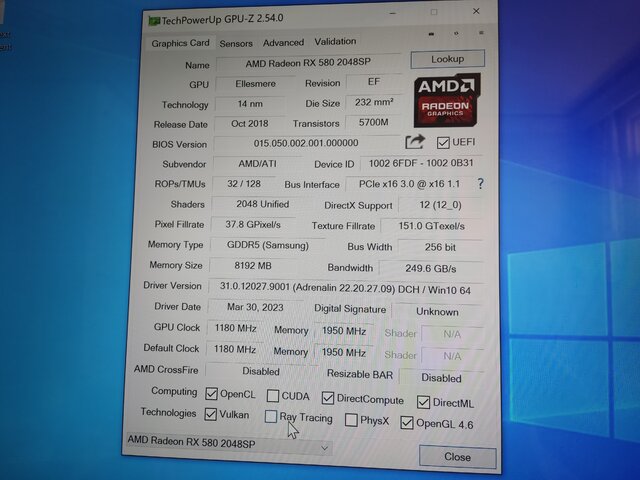Toggle the Ray Tracing checkbox

271,416
